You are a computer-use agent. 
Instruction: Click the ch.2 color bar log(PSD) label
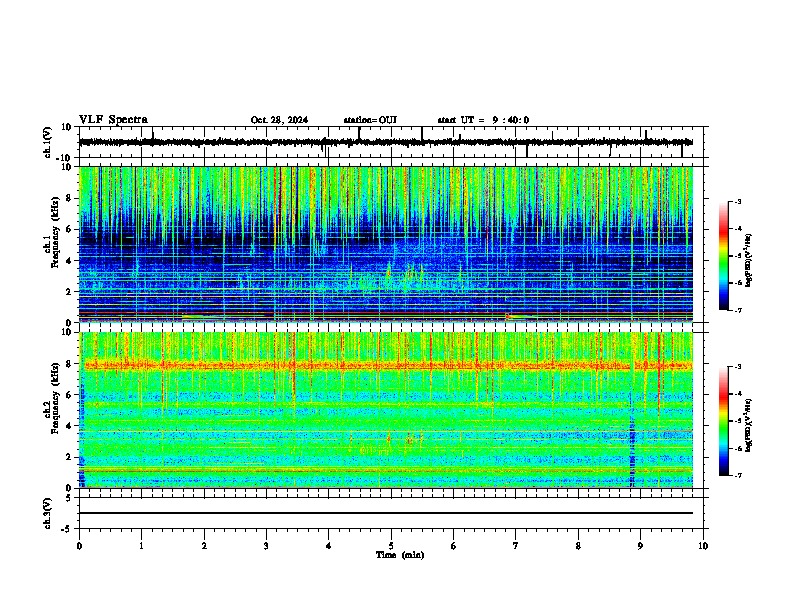(749, 425)
